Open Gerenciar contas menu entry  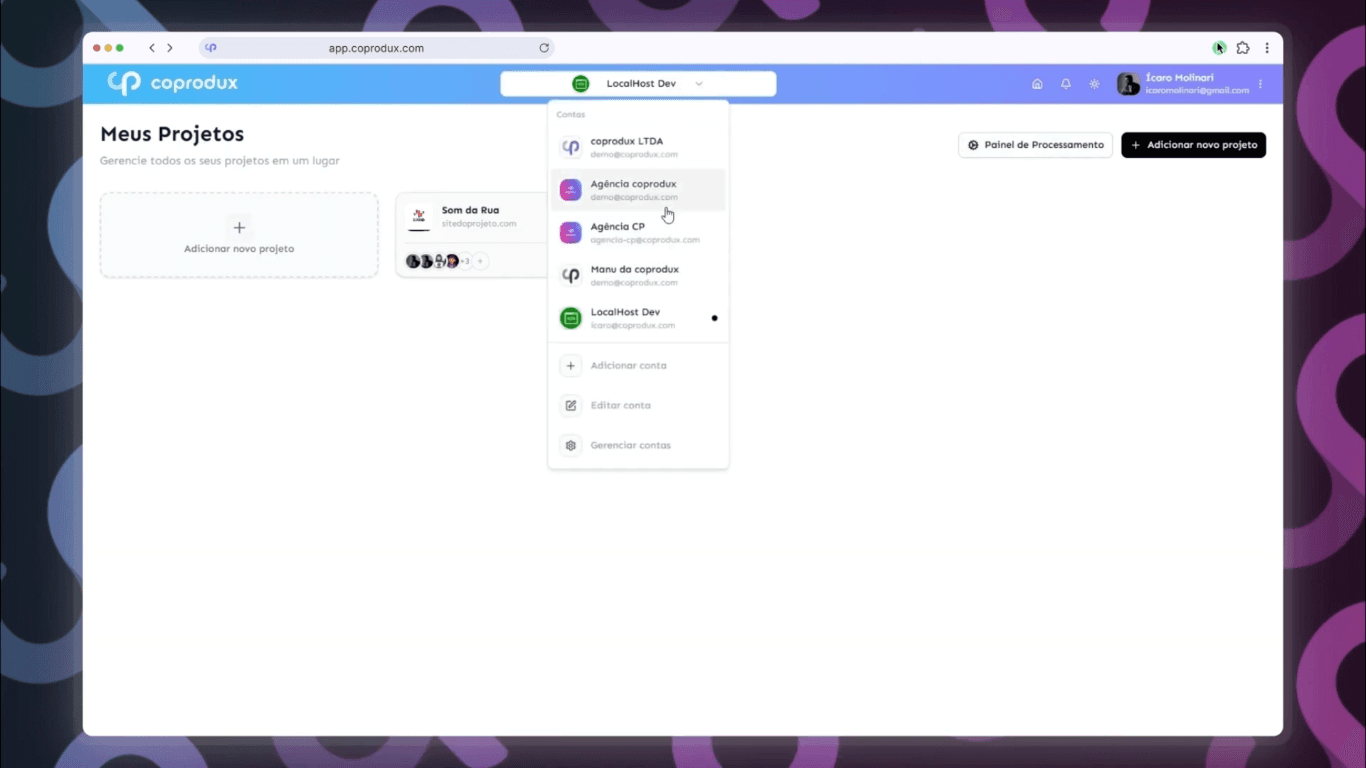click(638, 446)
